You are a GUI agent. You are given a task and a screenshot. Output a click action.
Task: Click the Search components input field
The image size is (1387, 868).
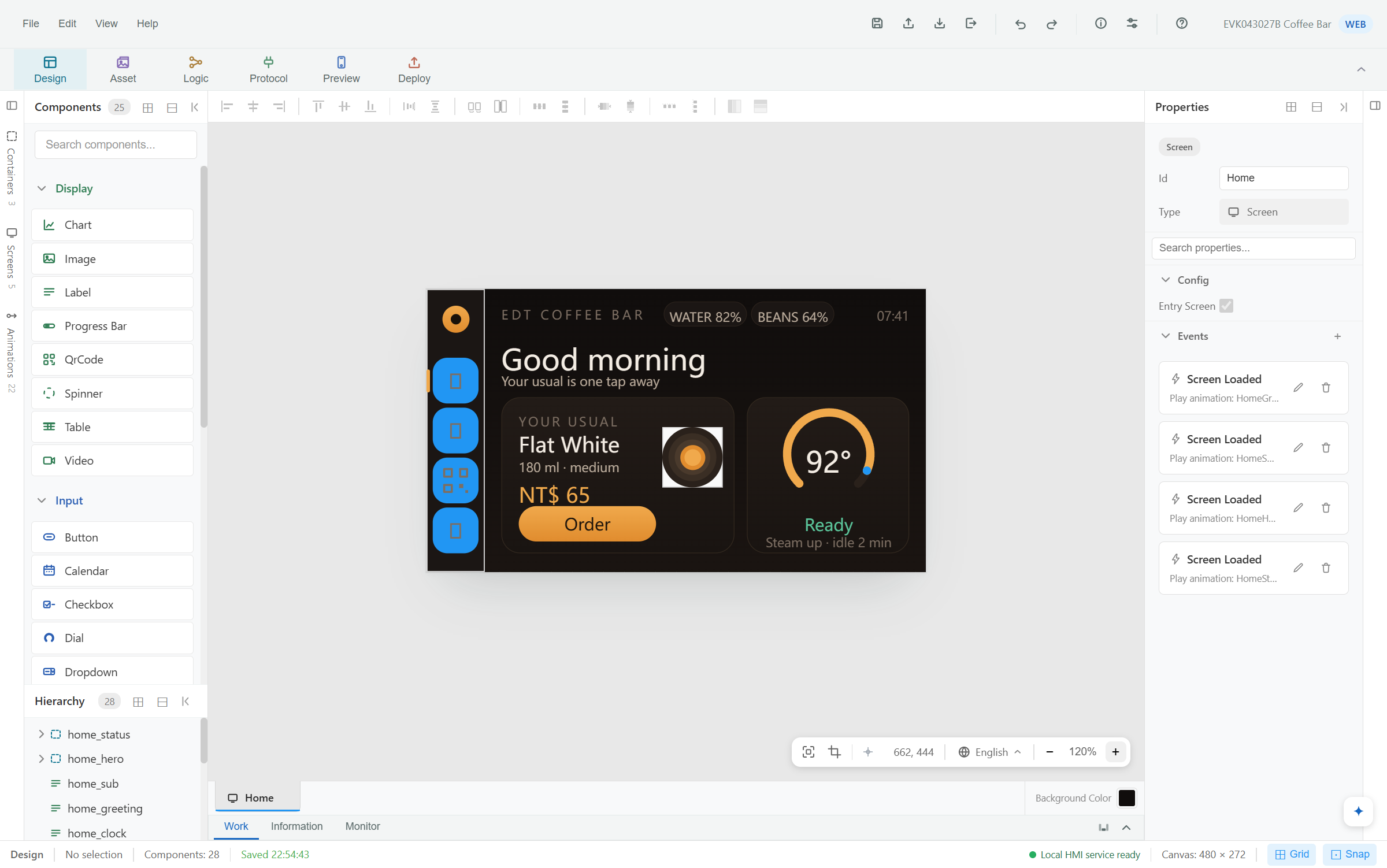tap(116, 144)
